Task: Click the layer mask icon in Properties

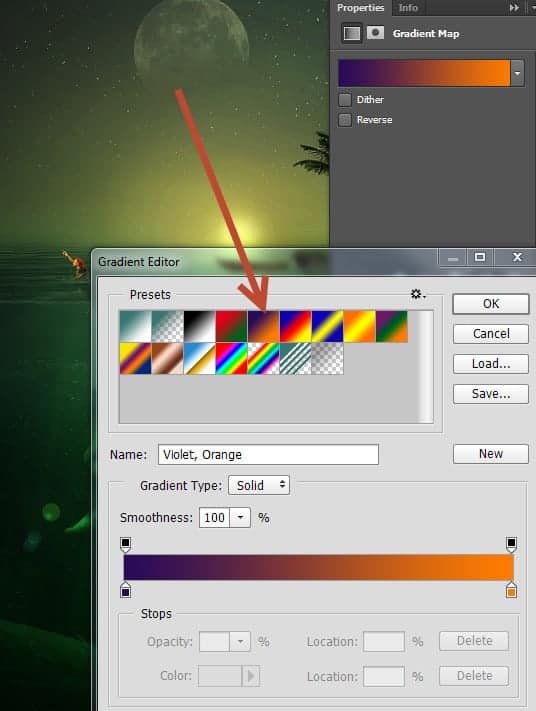Action: 375,33
